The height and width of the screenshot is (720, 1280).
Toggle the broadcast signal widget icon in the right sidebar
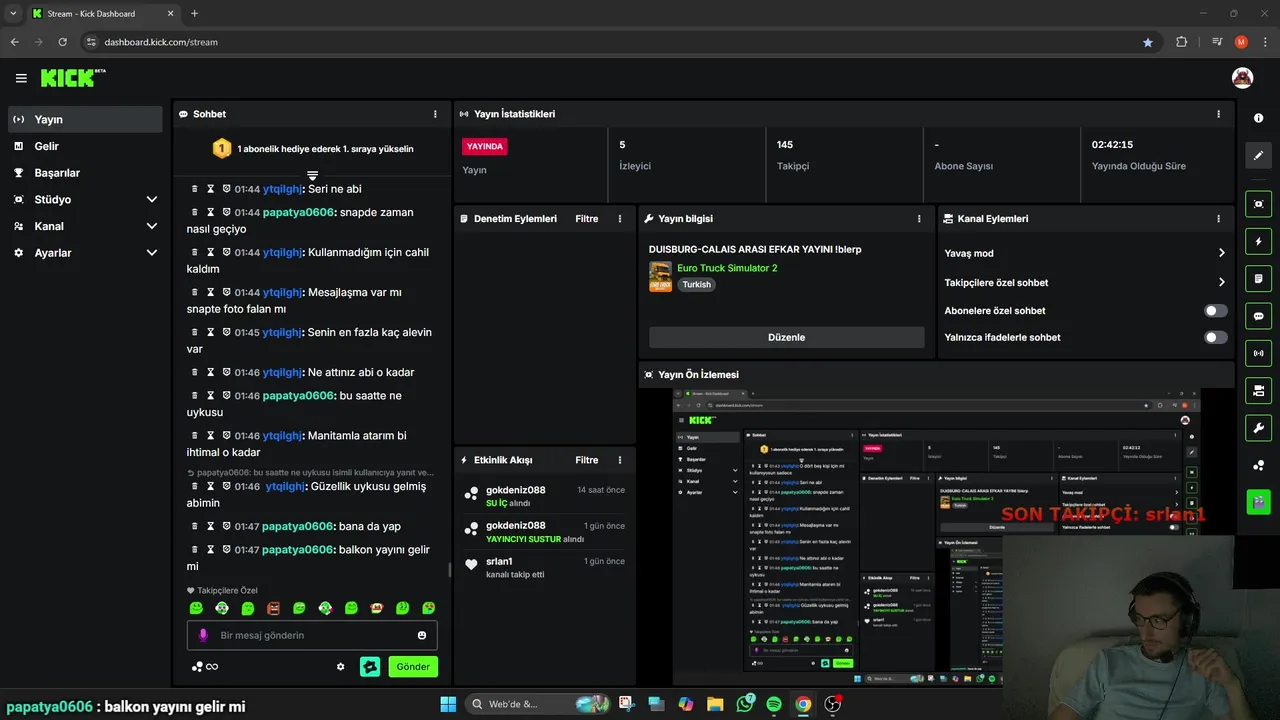(1258, 353)
